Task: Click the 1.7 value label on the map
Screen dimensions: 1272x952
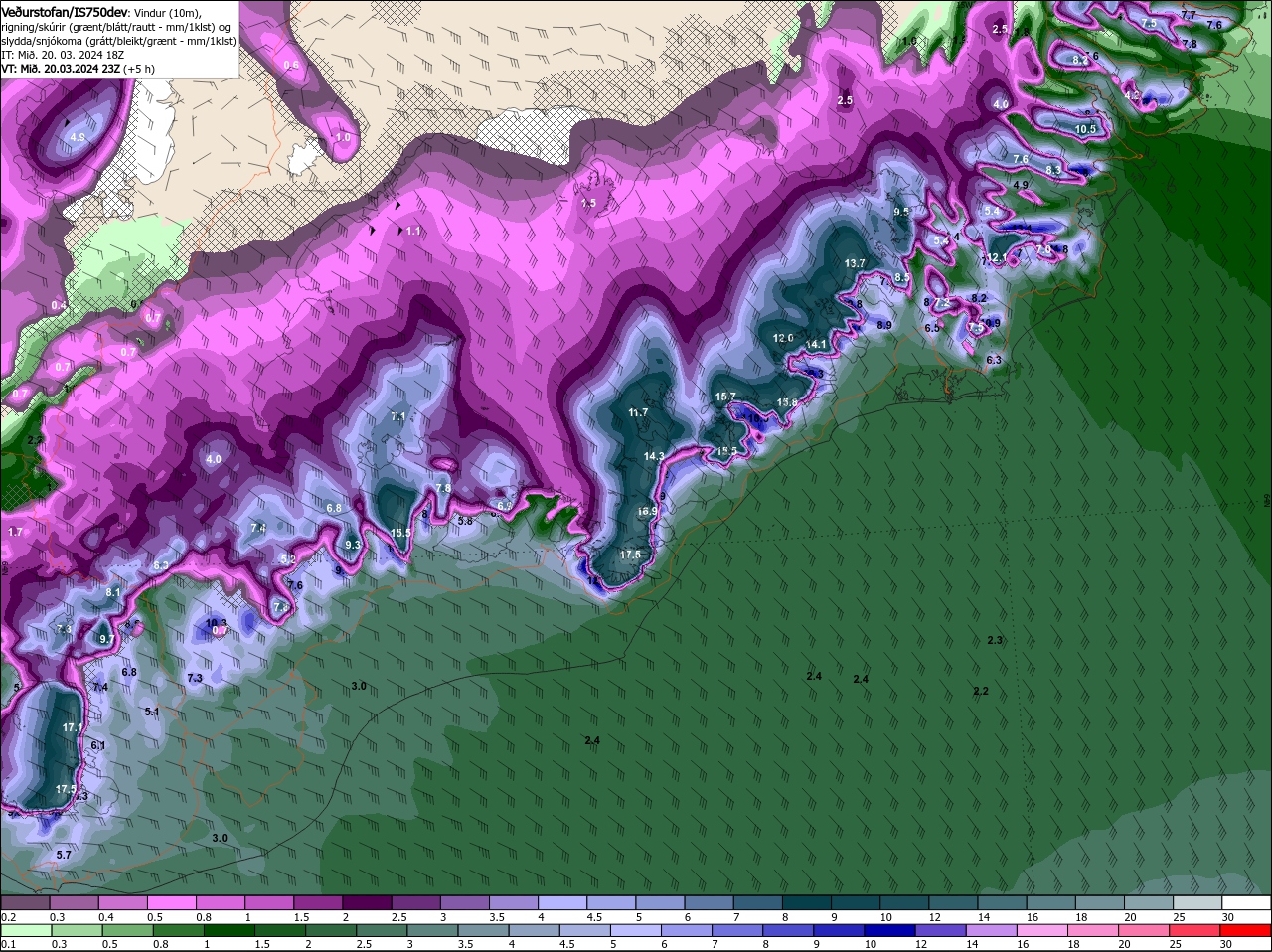Action: (15, 533)
